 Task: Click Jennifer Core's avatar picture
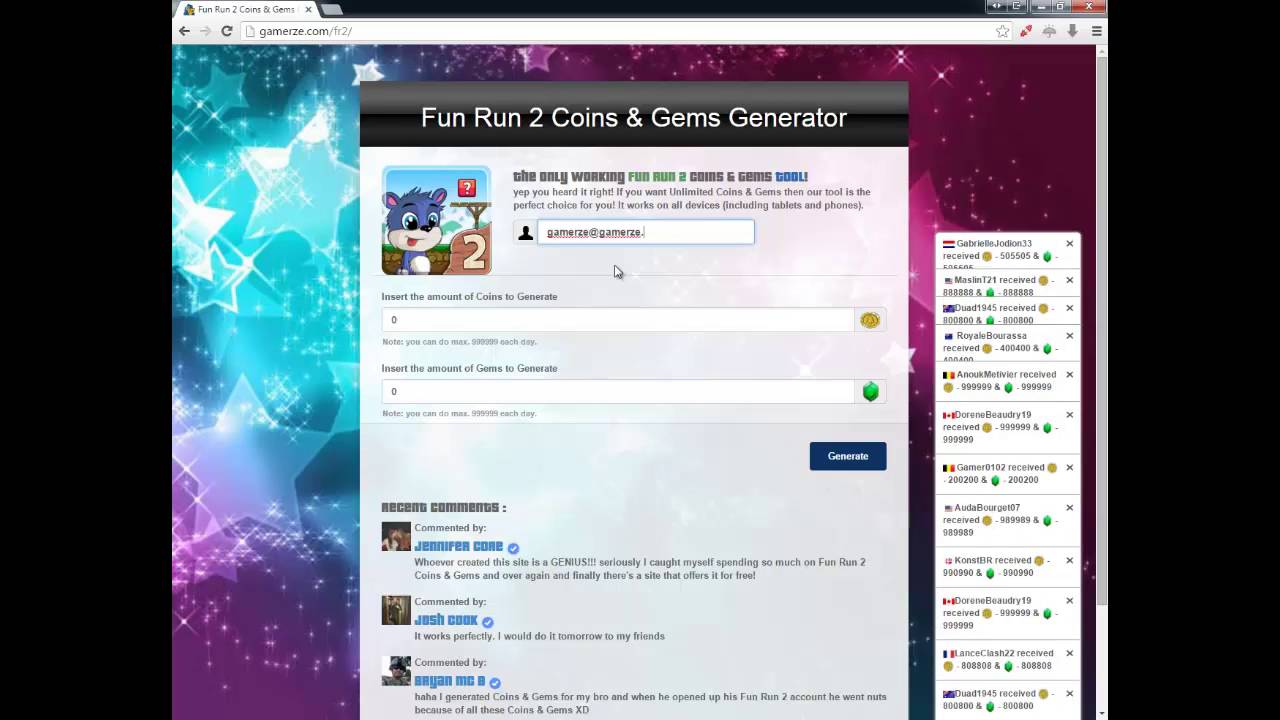(x=396, y=536)
